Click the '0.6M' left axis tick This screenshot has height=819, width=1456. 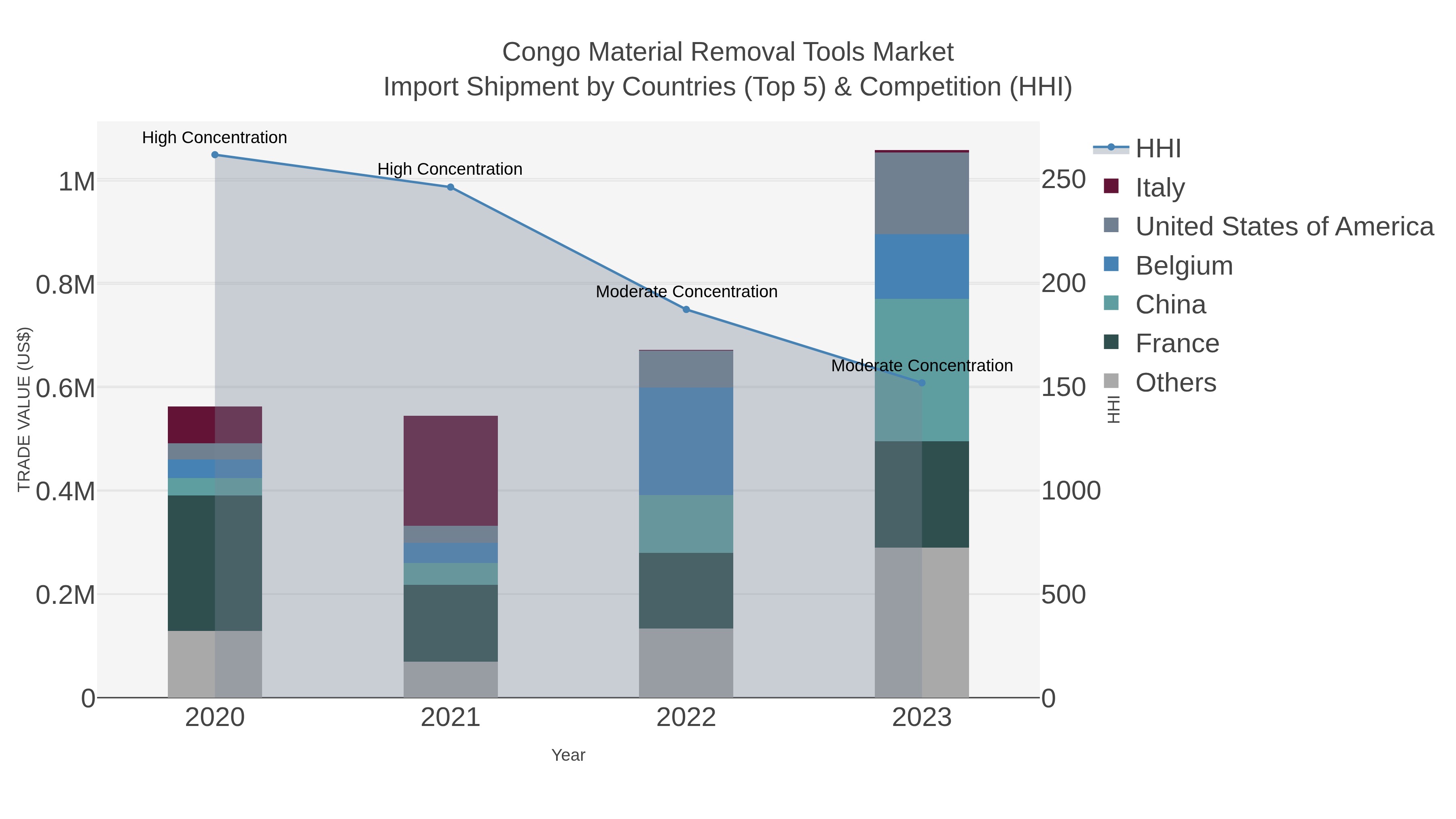[x=66, y=388]
